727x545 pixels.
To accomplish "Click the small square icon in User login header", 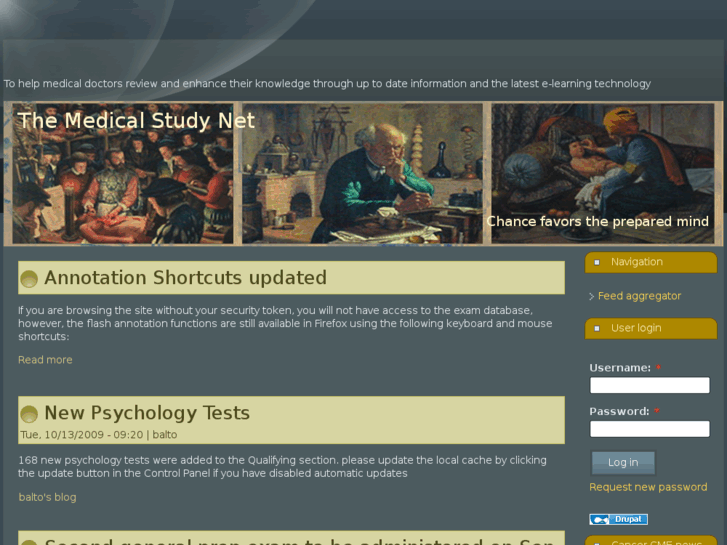I will tap(597, 328).
